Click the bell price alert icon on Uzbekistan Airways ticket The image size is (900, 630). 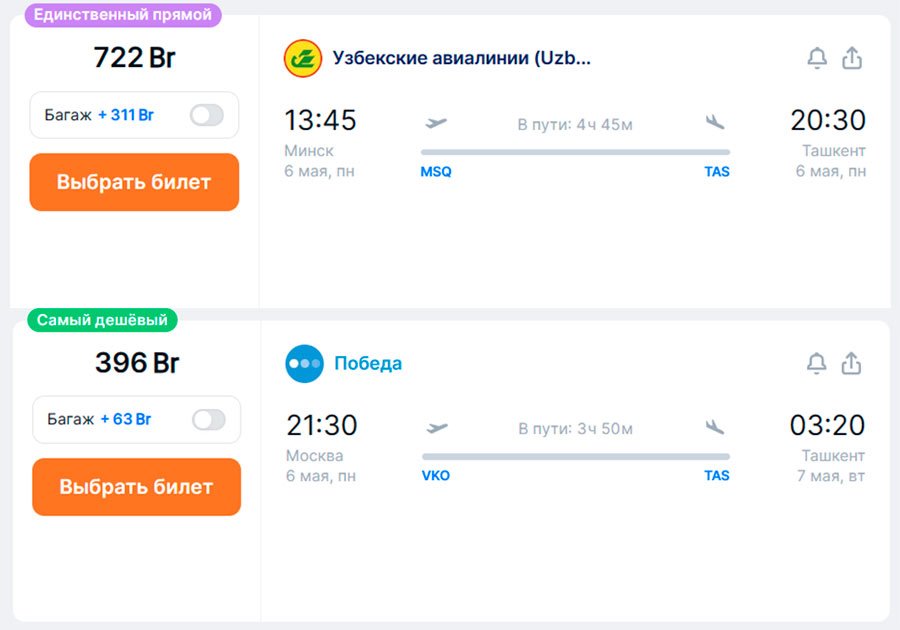click(815, 58)
